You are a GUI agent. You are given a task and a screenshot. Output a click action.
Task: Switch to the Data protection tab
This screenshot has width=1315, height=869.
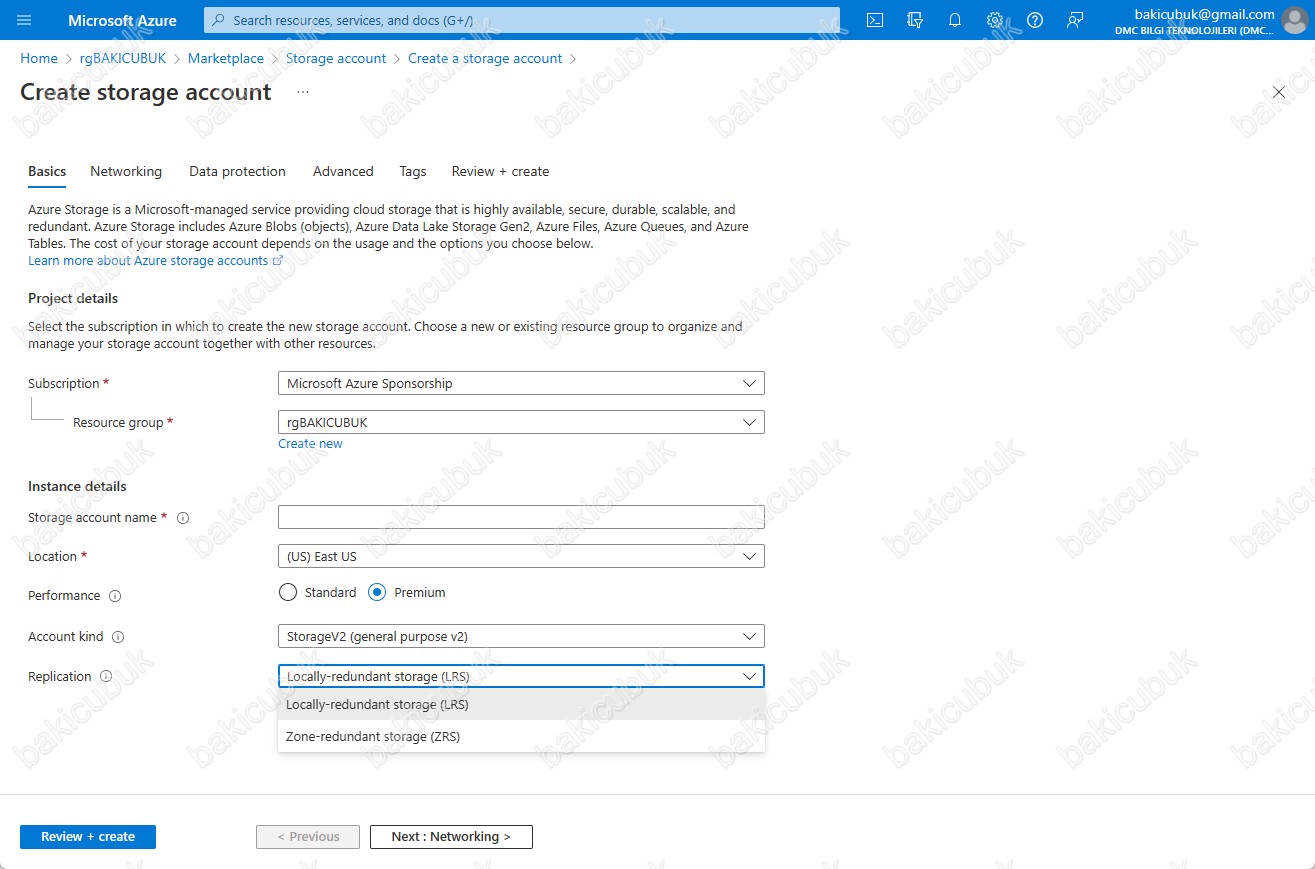(x=237, y=171)
